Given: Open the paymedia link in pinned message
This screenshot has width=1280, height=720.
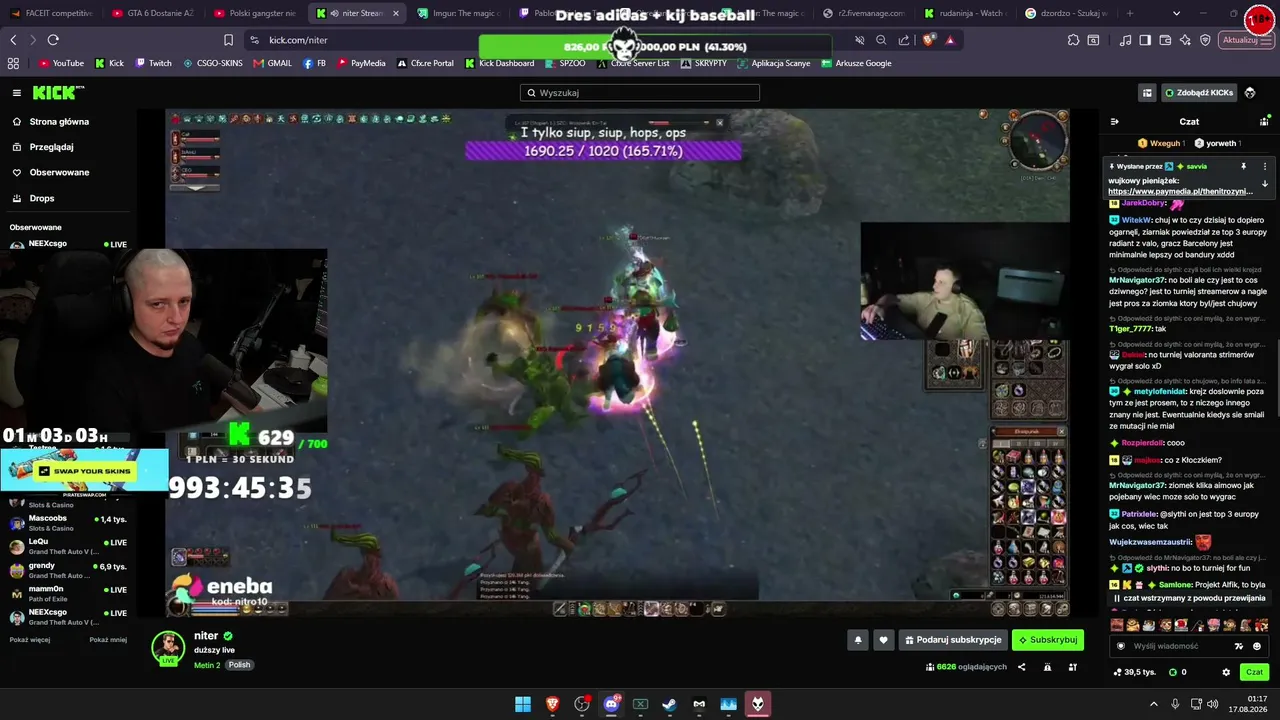Looking at the screenshot, I should [x=1180, y=191].
